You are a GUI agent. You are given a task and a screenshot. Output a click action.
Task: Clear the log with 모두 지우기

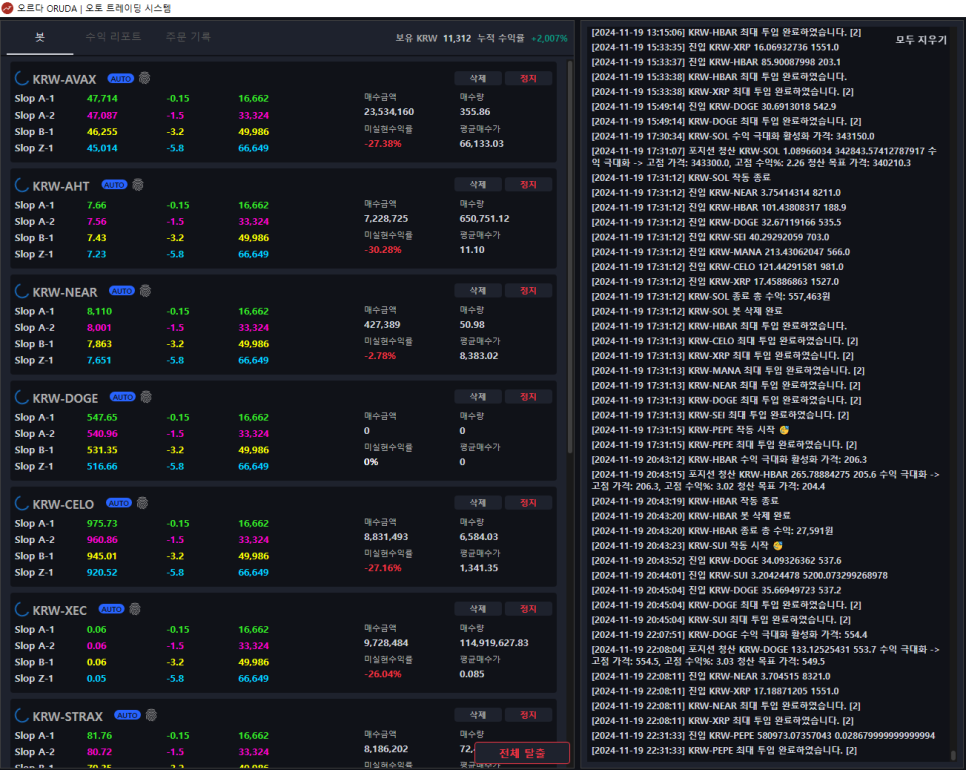click(920, 39)
